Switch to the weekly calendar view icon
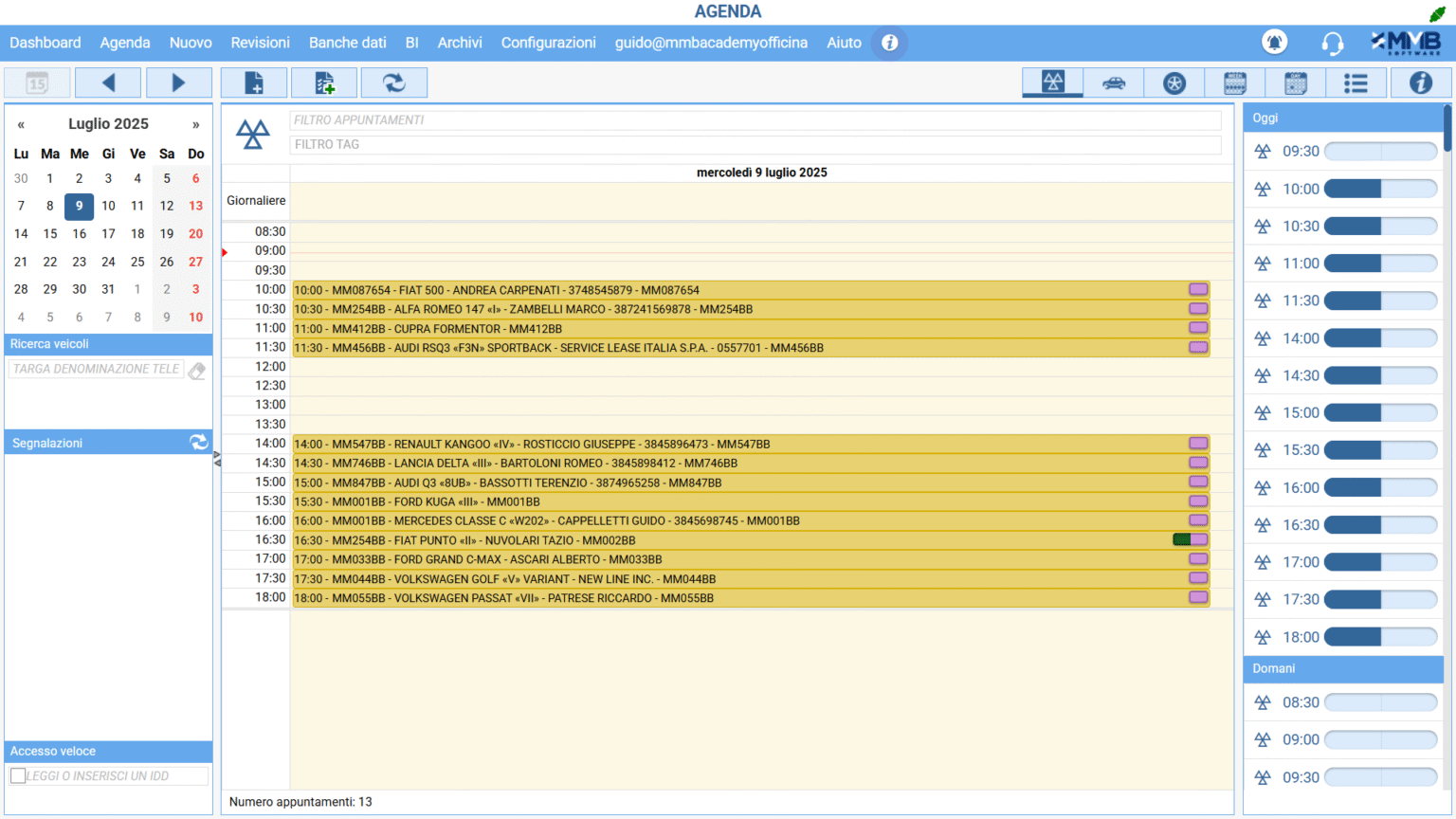This screenshot has width=1456, height=819. coord(1235,83)
